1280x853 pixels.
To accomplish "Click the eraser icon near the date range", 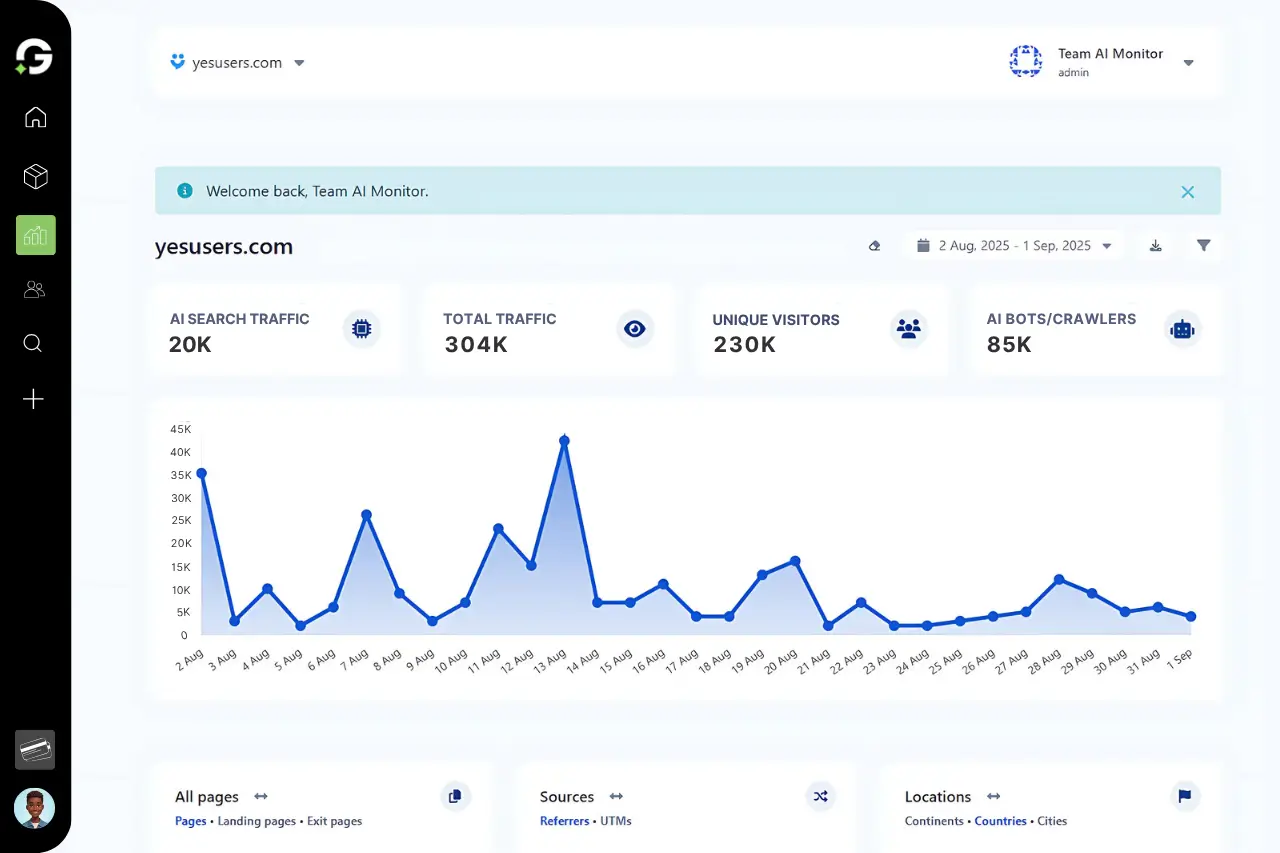I will (x=874, y=245).
